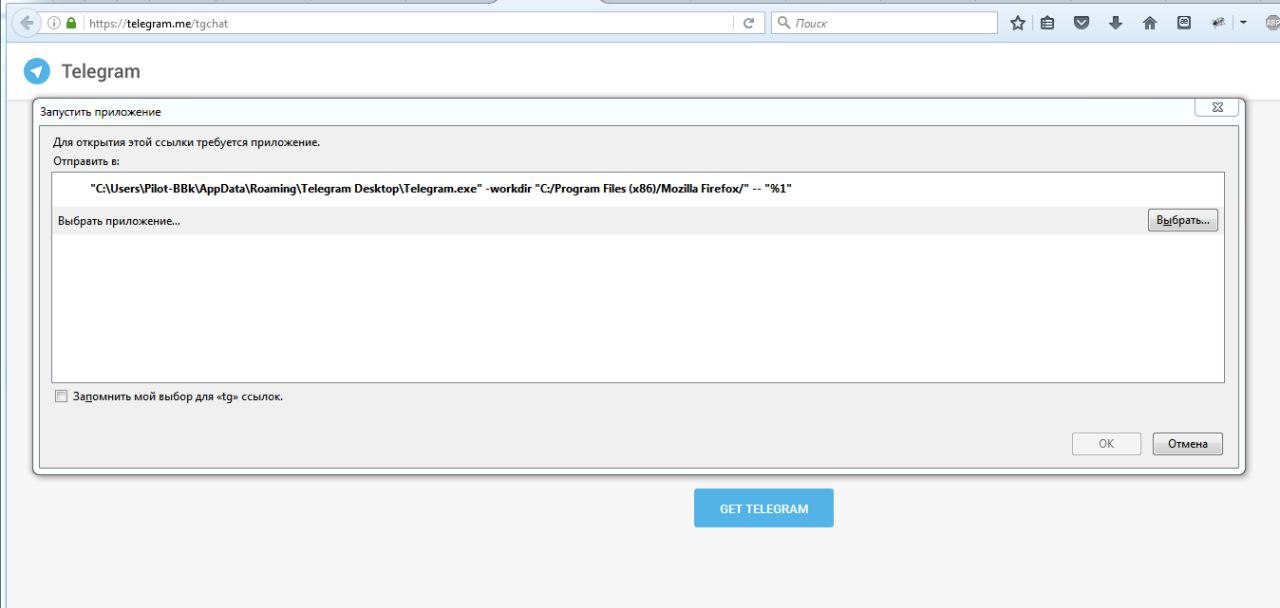Screen dimensions: 1280x608
Task: Go to the home page icon
Action: pyautogui.click(x=1150, y=23)
